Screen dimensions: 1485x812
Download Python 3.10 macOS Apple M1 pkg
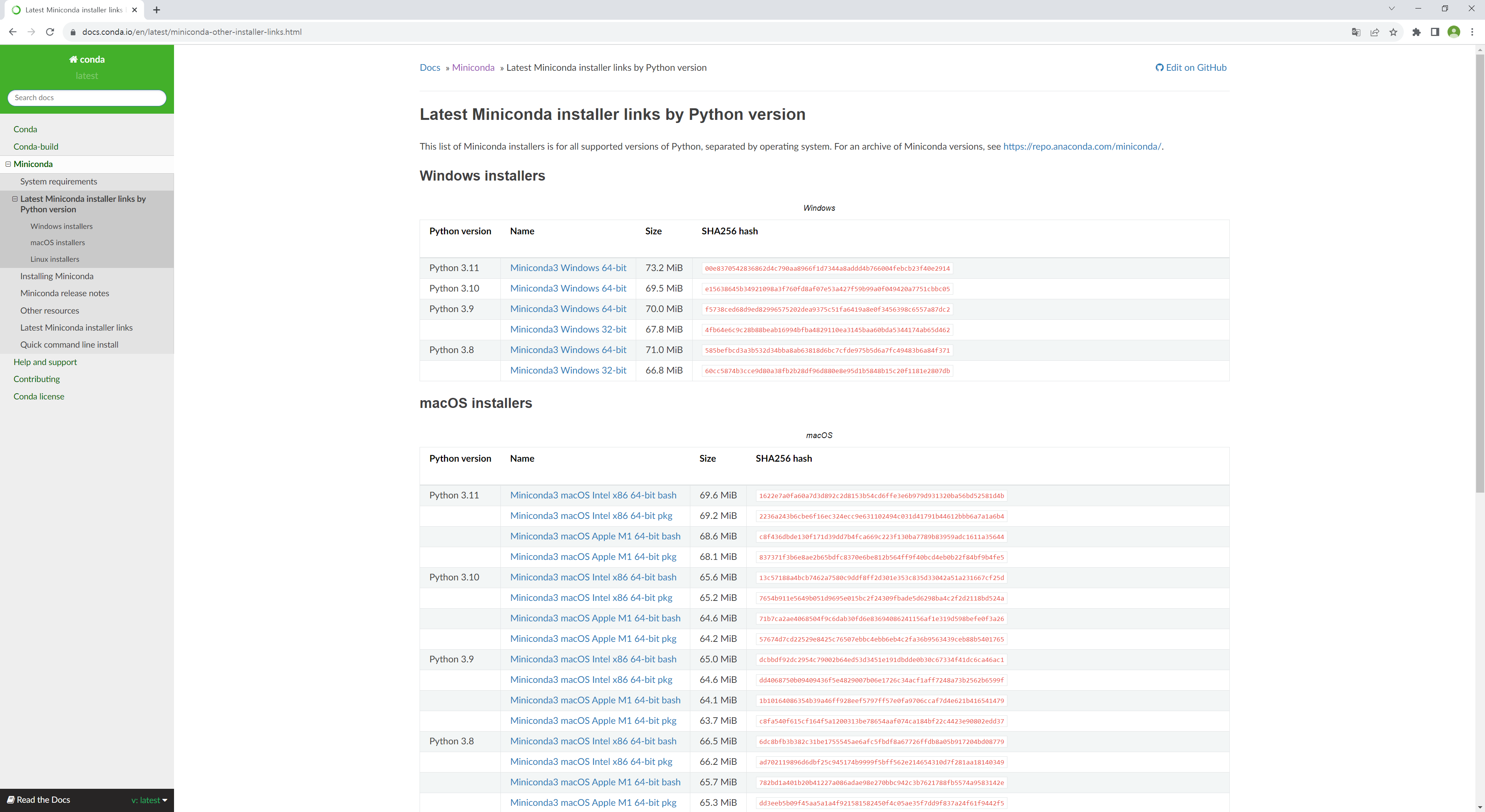tap(593, 638)
